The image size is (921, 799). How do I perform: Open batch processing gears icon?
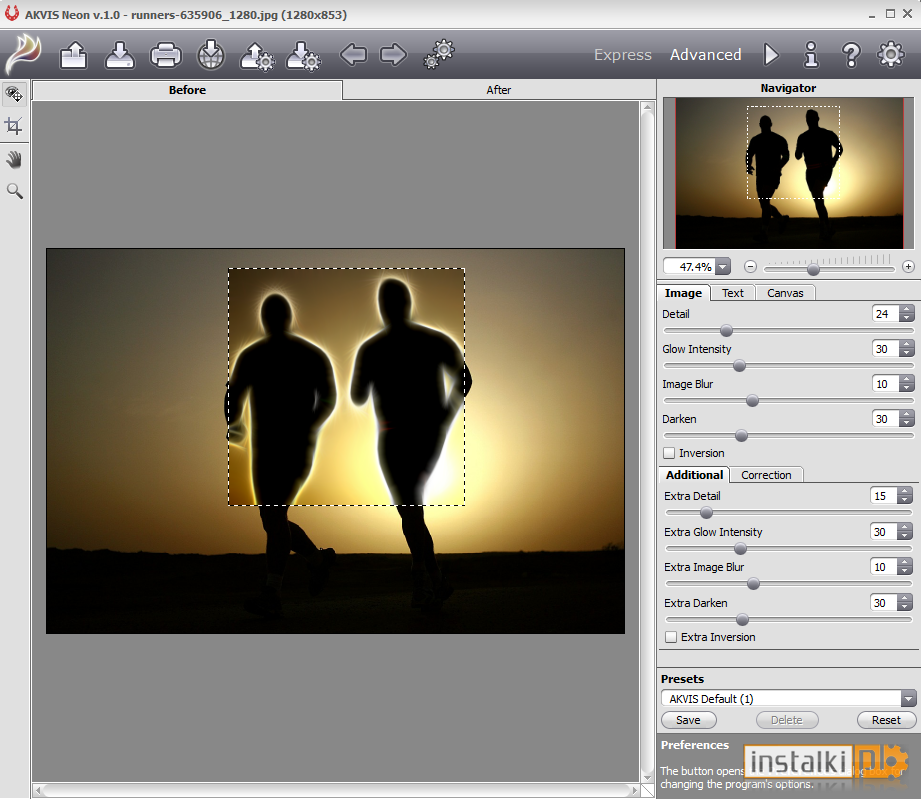pyautogui.click(x=439, y=54)
